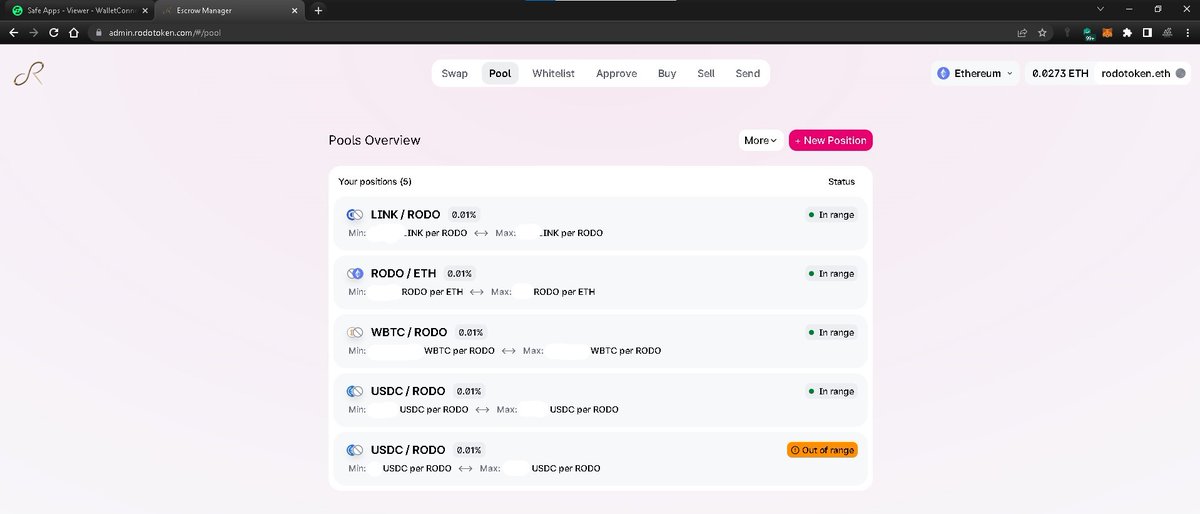1200x514 pixels.
Task: Click the WBTC / RODO token pair icon
Action: [353, 332]
